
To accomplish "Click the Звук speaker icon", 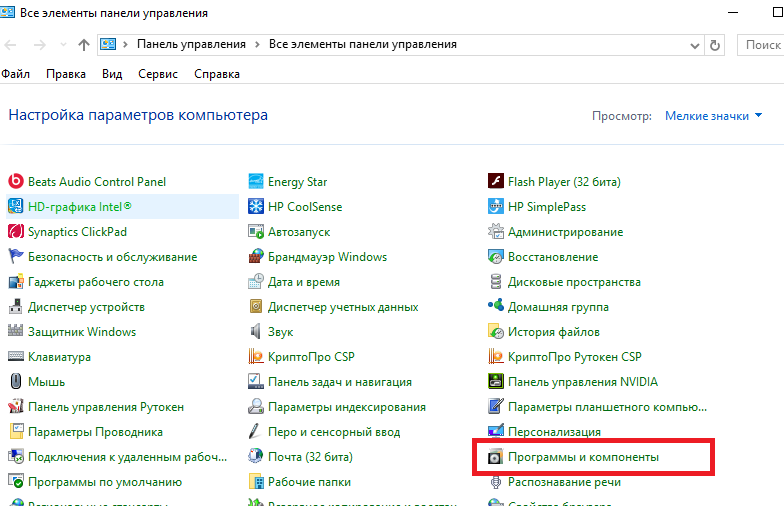I will (x=256, y=332).
